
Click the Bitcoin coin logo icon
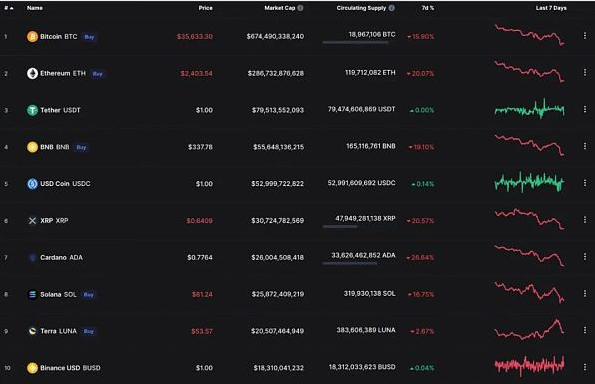point(32,36)
